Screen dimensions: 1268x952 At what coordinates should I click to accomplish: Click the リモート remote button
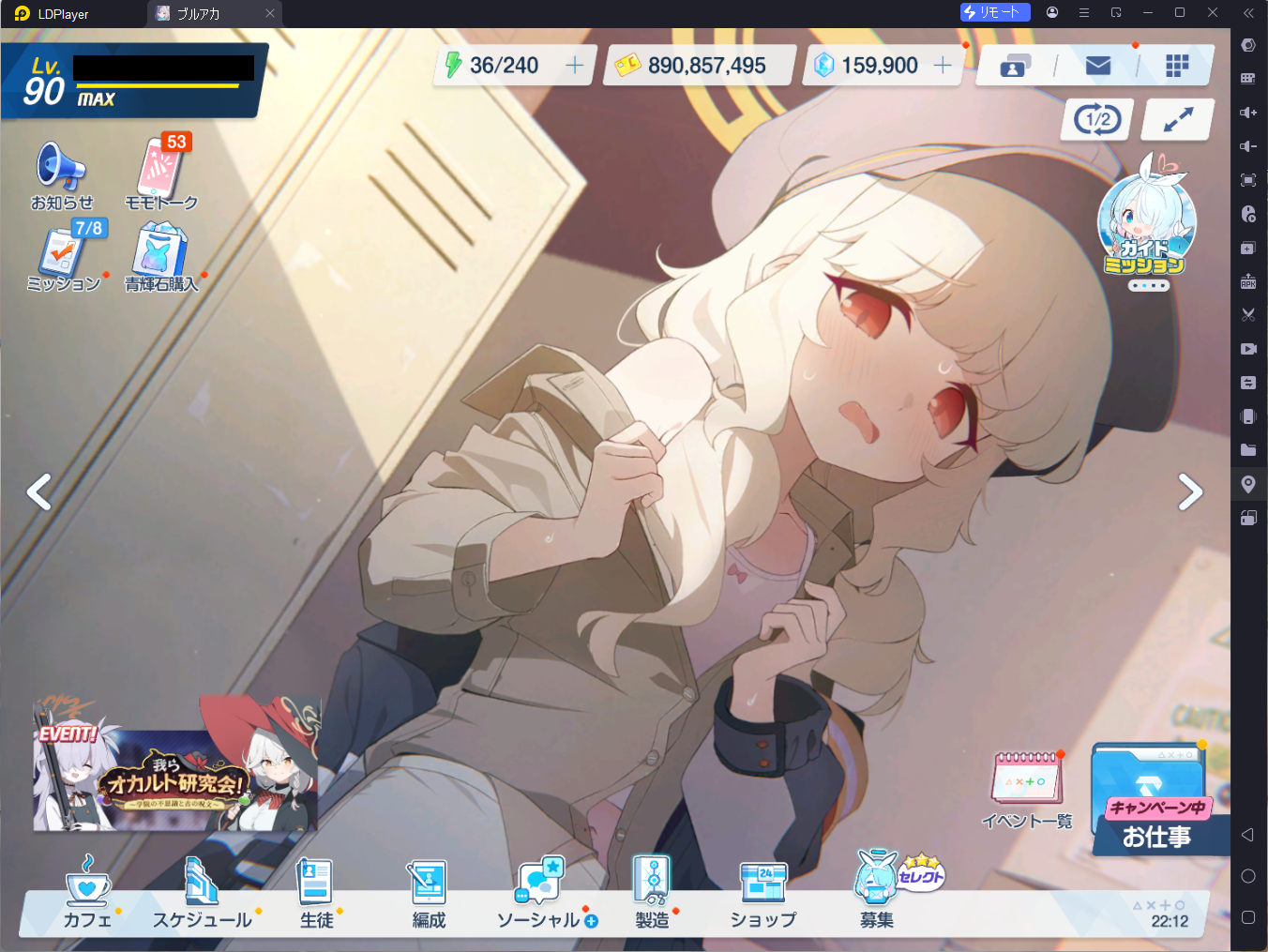click(x=995, y=12)
